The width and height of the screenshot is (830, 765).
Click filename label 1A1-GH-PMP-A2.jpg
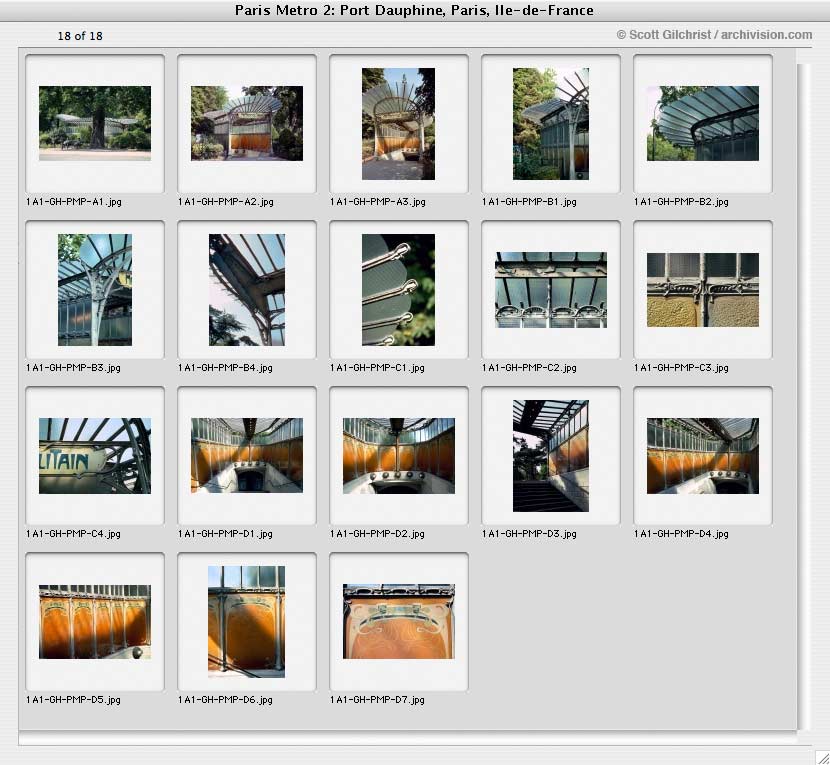click(x=225, y=202)
